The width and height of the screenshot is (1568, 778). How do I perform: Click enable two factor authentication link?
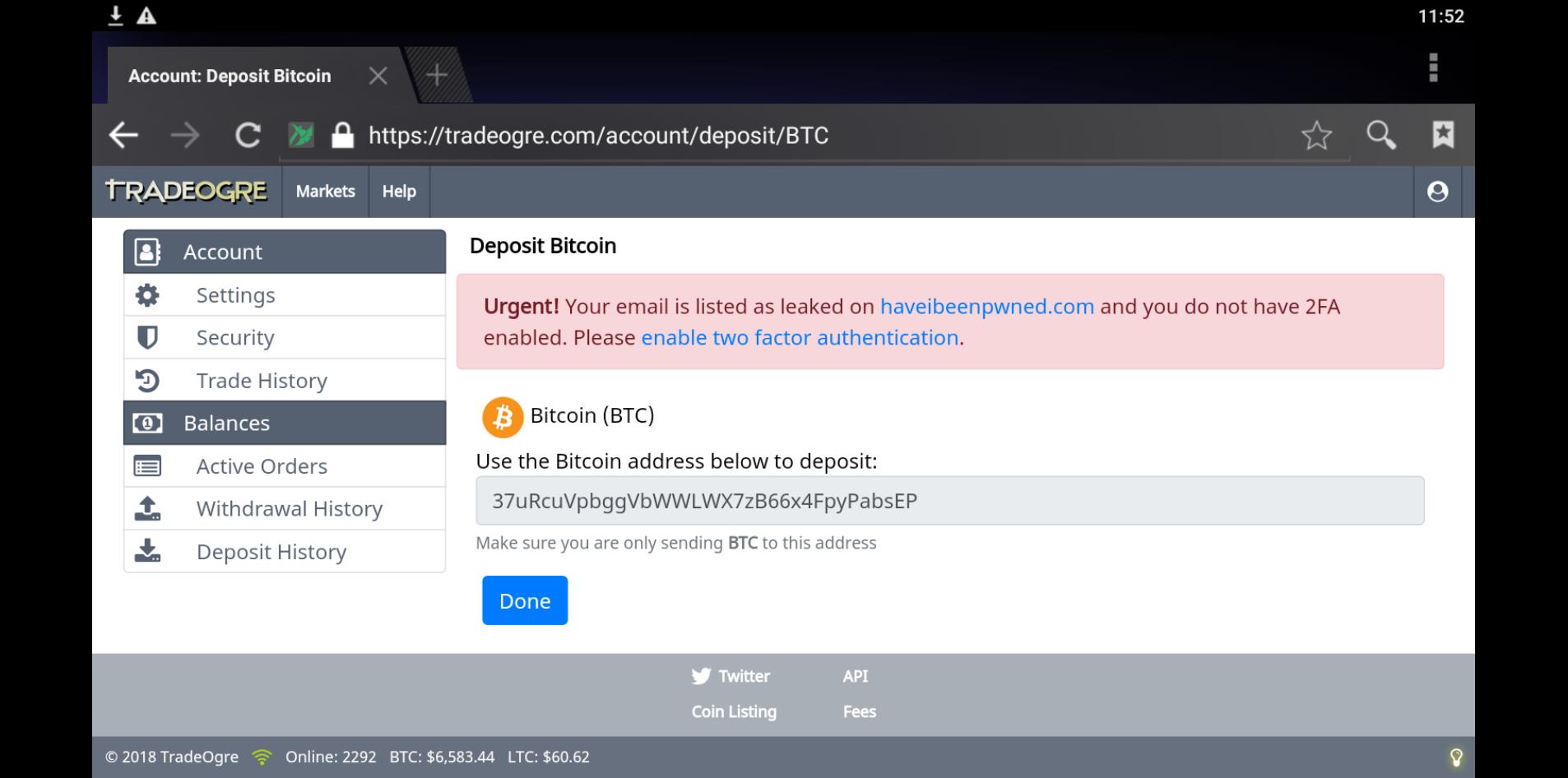pyautogui.click(x=800, y=337)
